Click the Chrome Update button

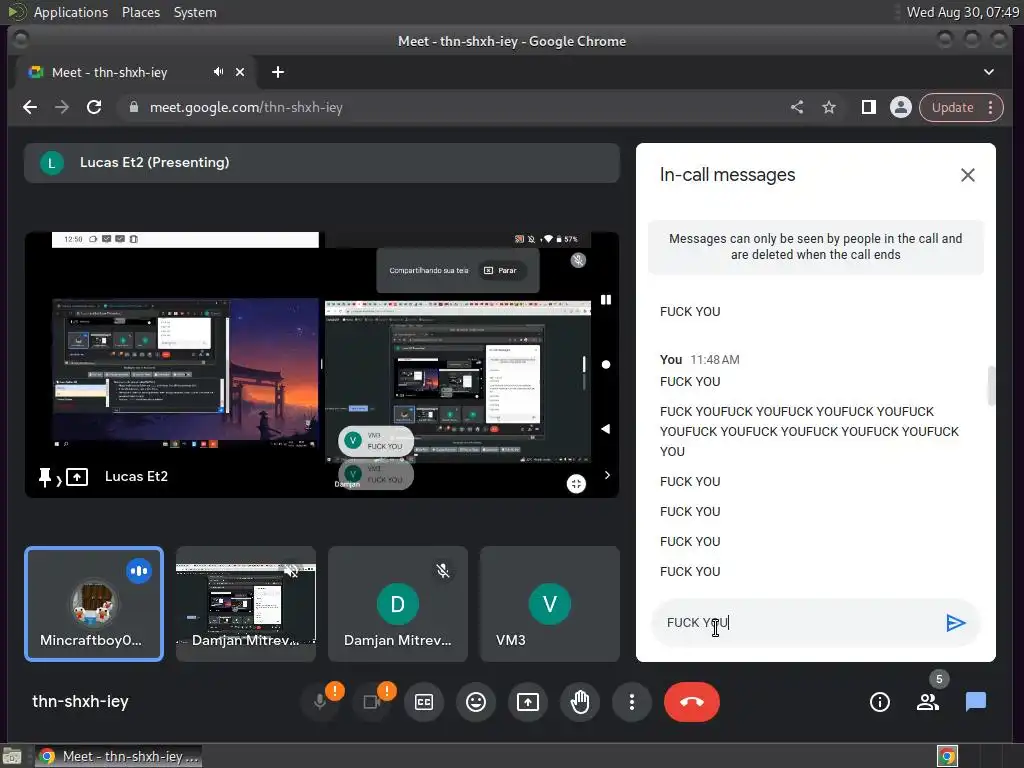[952, 107]
